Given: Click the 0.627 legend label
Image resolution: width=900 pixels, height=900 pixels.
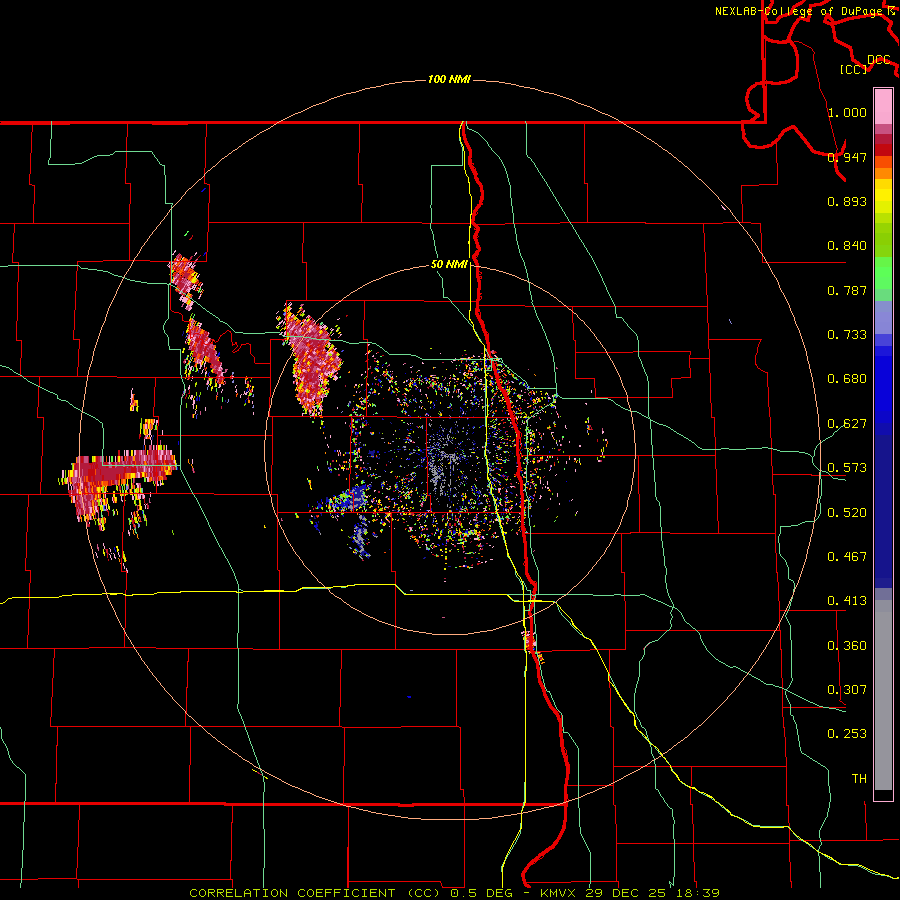Looking at the screenshot, I should (x=847, y=424).
